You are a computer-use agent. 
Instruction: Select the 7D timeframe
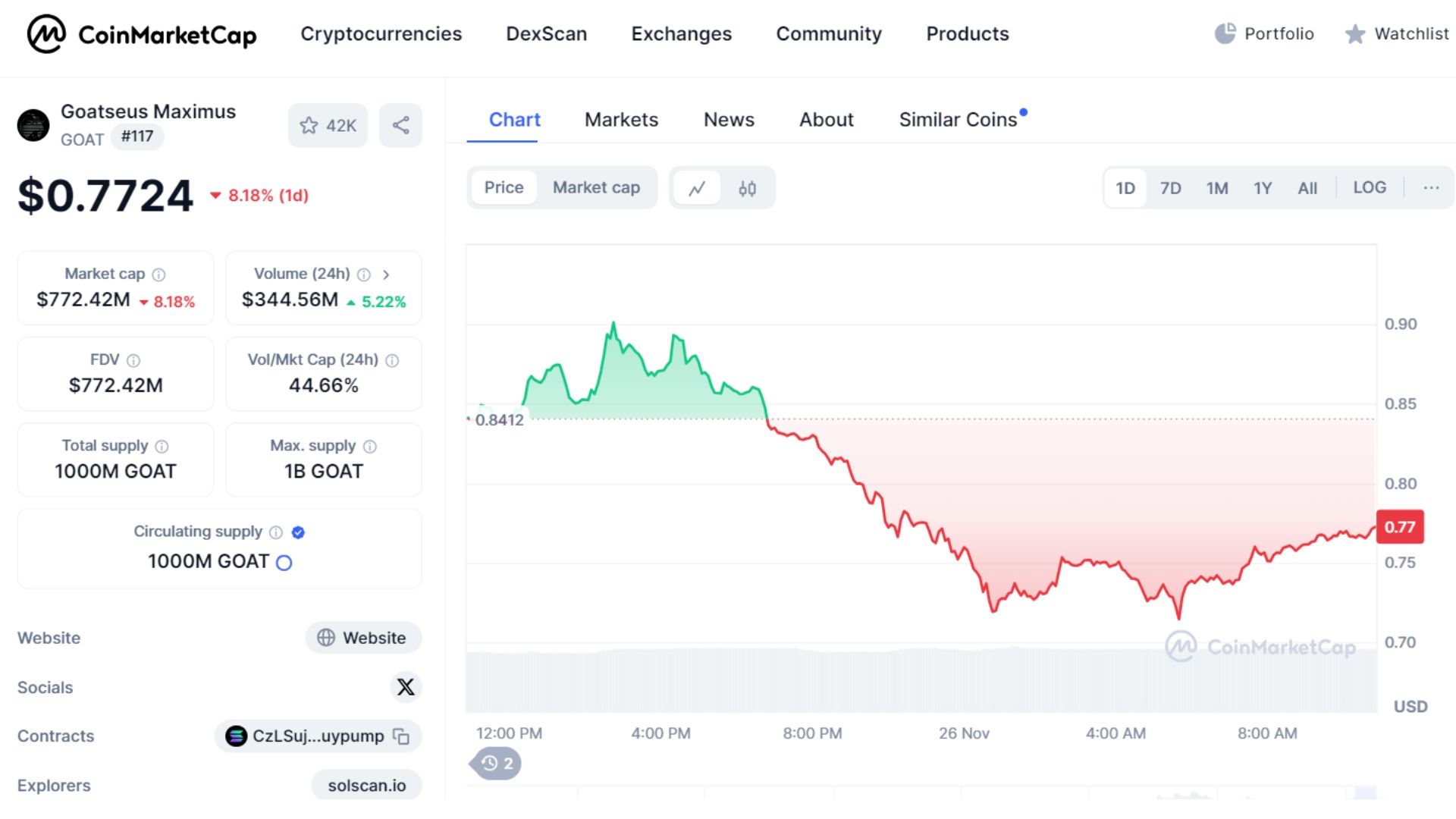pos(1171,188)
